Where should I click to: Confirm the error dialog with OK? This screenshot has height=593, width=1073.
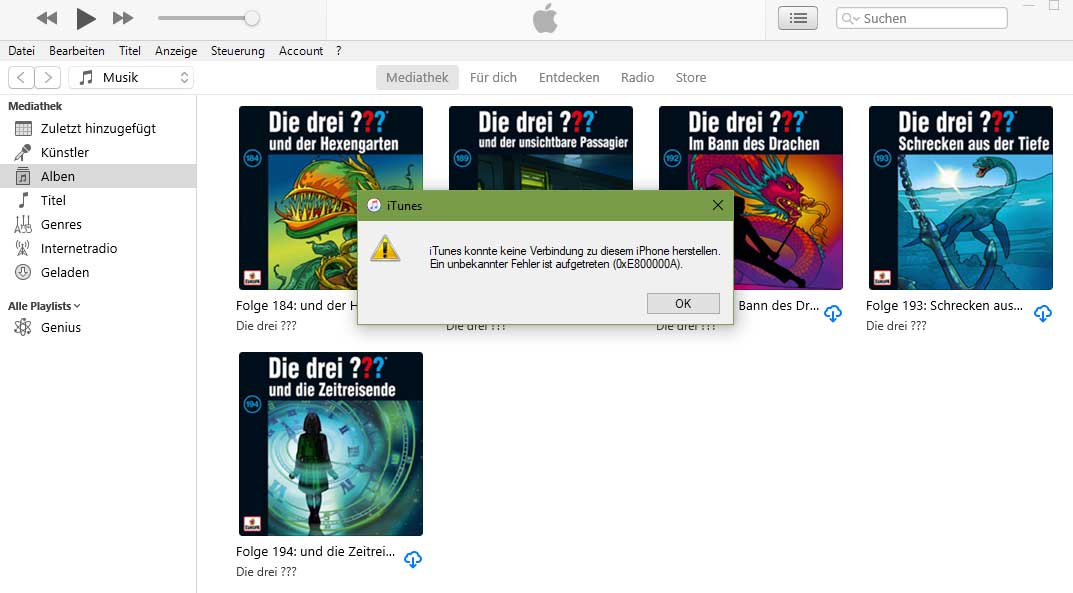683,304
